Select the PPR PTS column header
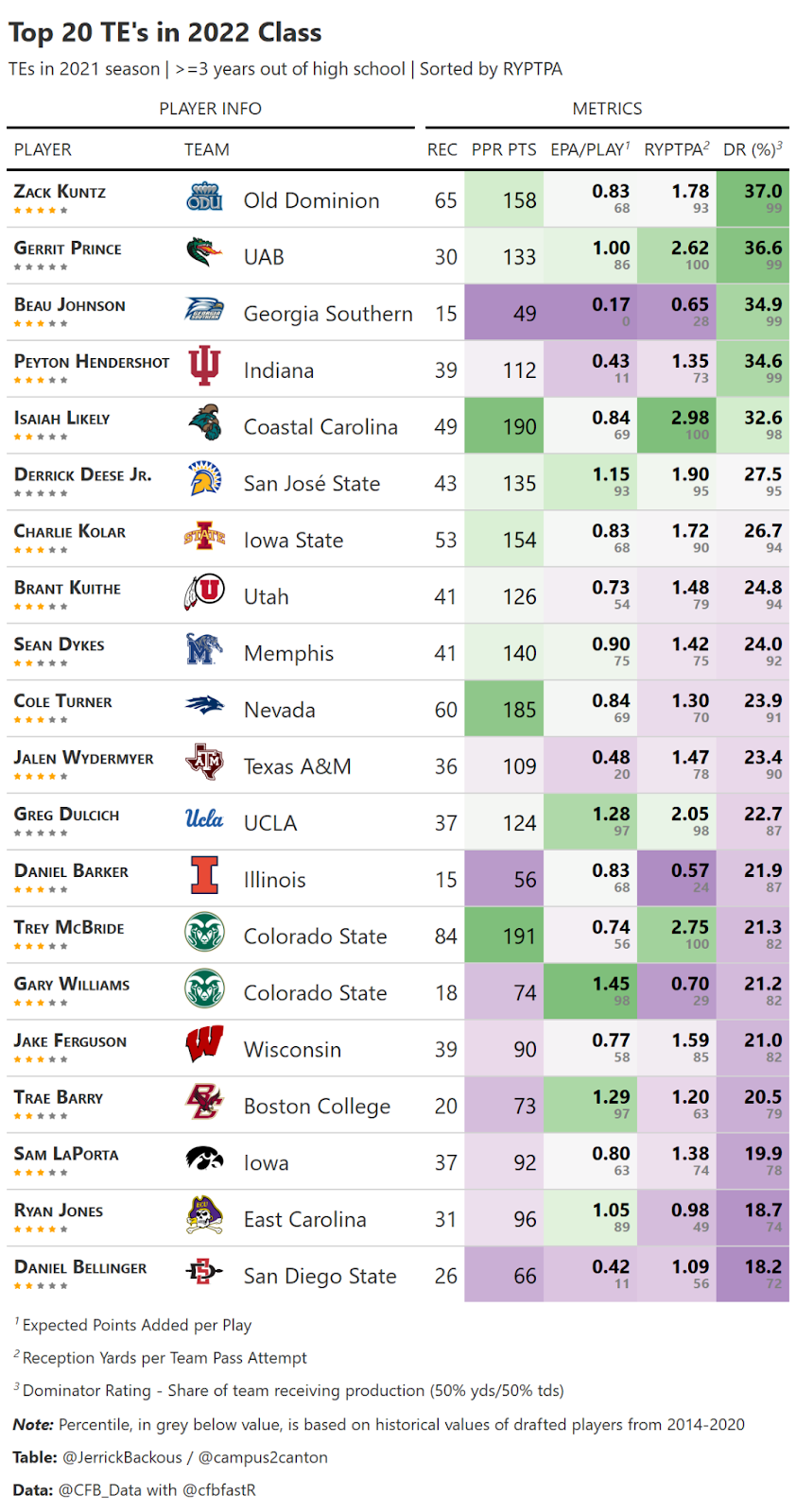Viewport: 796px width, 1512px height. (504, 149)
